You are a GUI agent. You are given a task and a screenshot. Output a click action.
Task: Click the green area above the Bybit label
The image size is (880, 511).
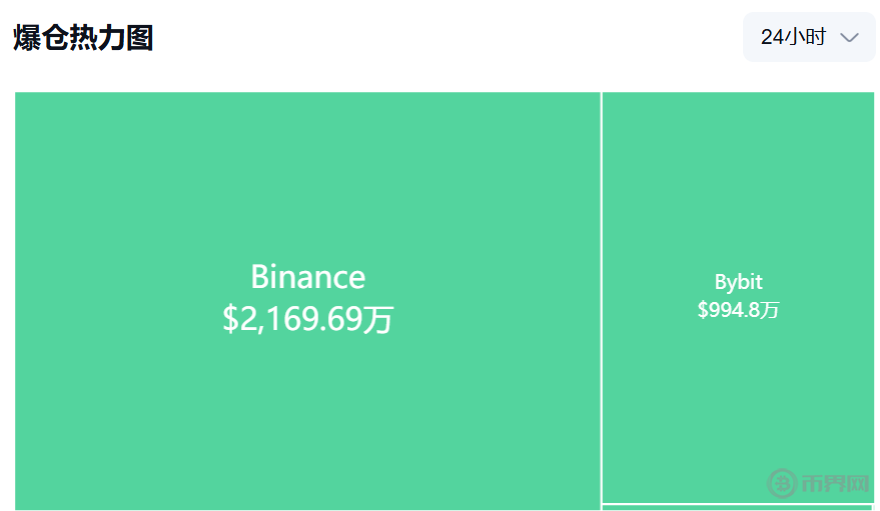click(738, 180)
